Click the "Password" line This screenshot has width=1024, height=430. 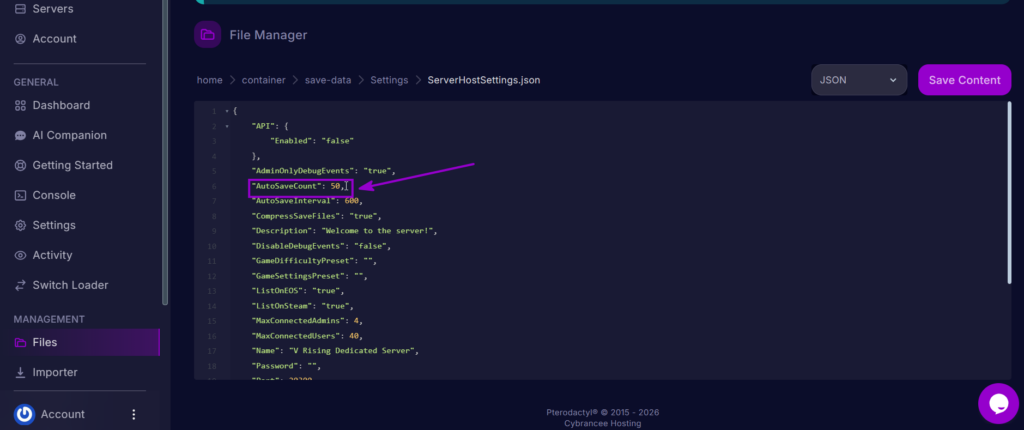point(286,367)
